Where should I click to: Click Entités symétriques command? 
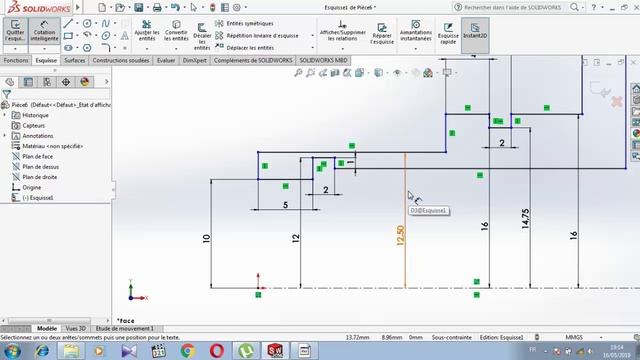click(x=244, y=24)
